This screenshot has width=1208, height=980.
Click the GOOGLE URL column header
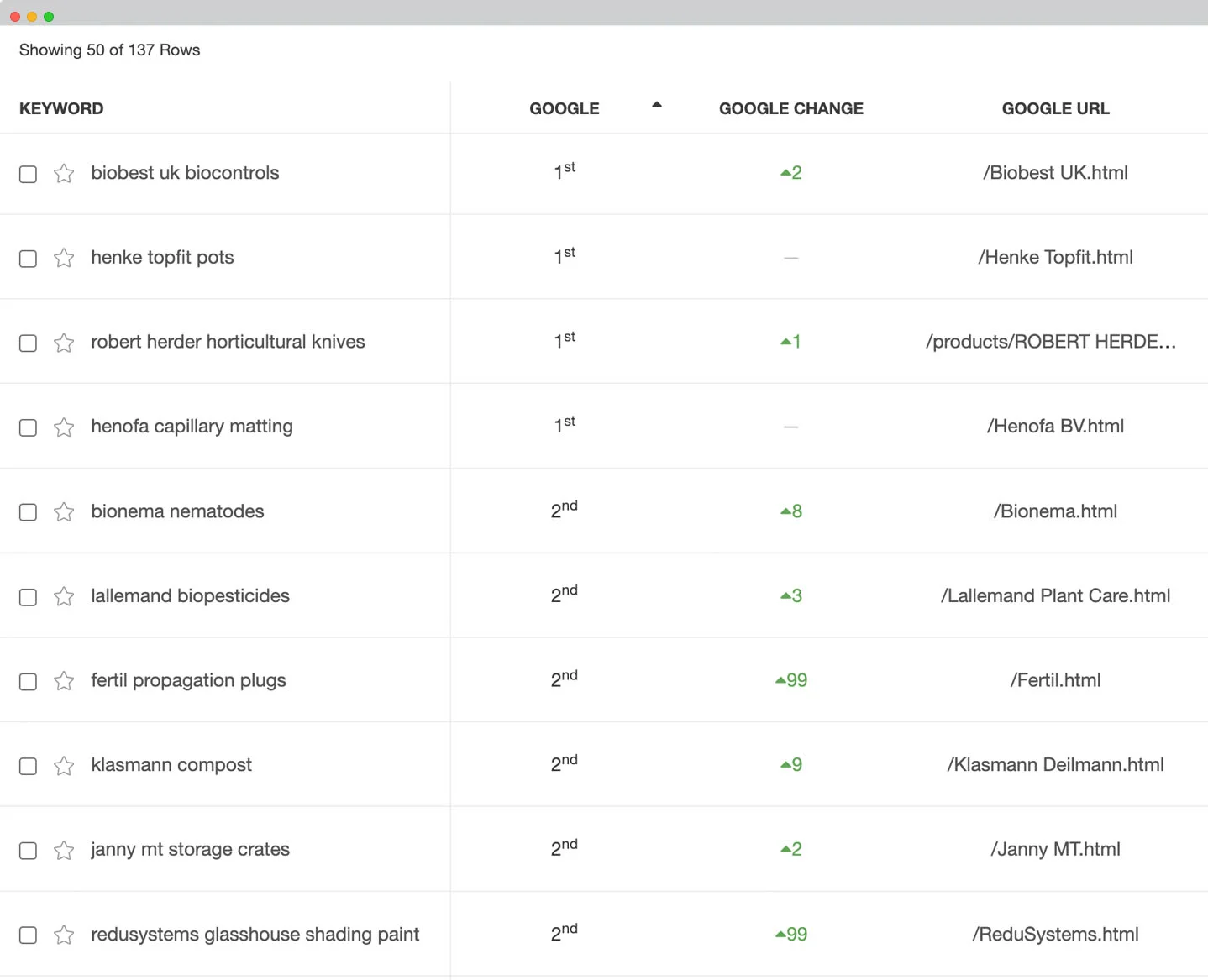pos(1055,108)
